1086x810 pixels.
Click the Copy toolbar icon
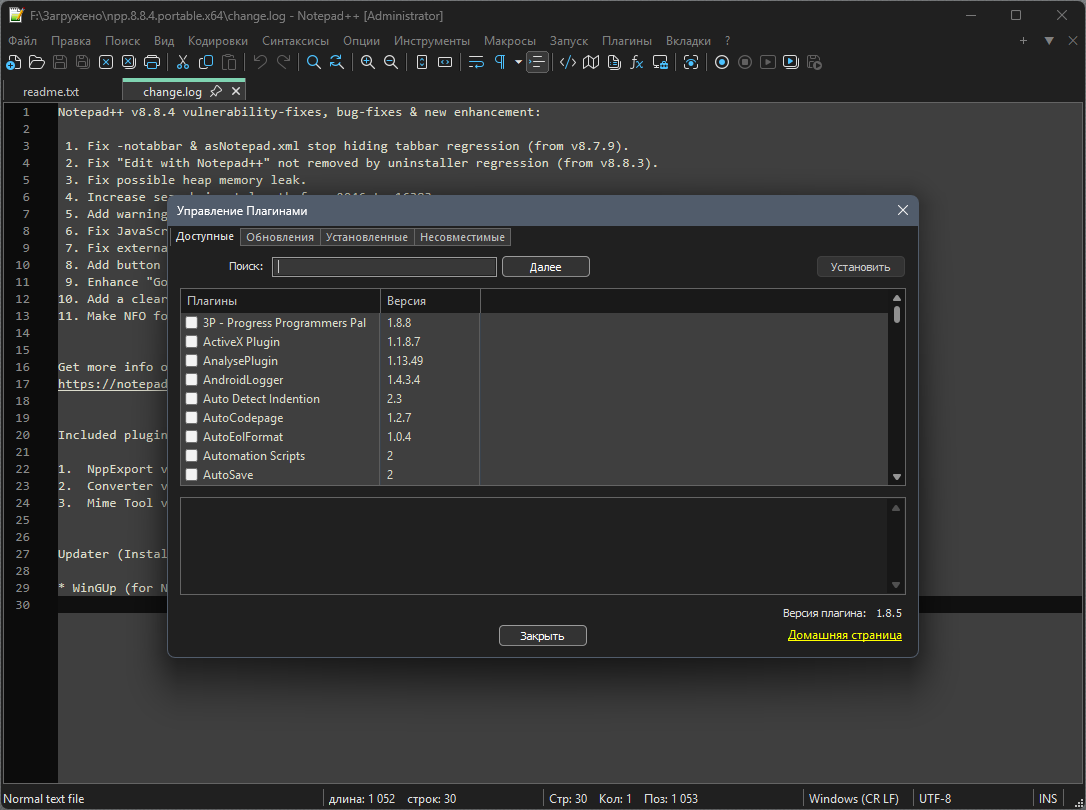click(x=206, y=62)
